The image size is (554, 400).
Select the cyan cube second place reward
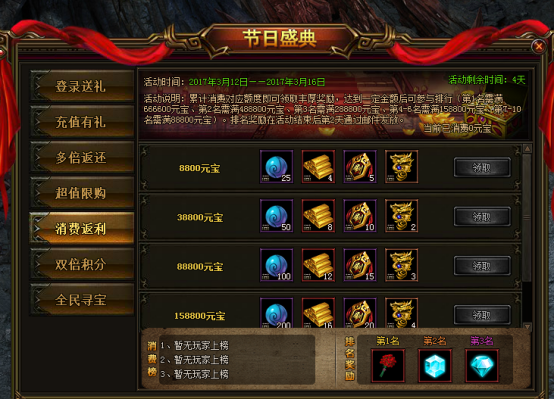click(x=435, y=365)
